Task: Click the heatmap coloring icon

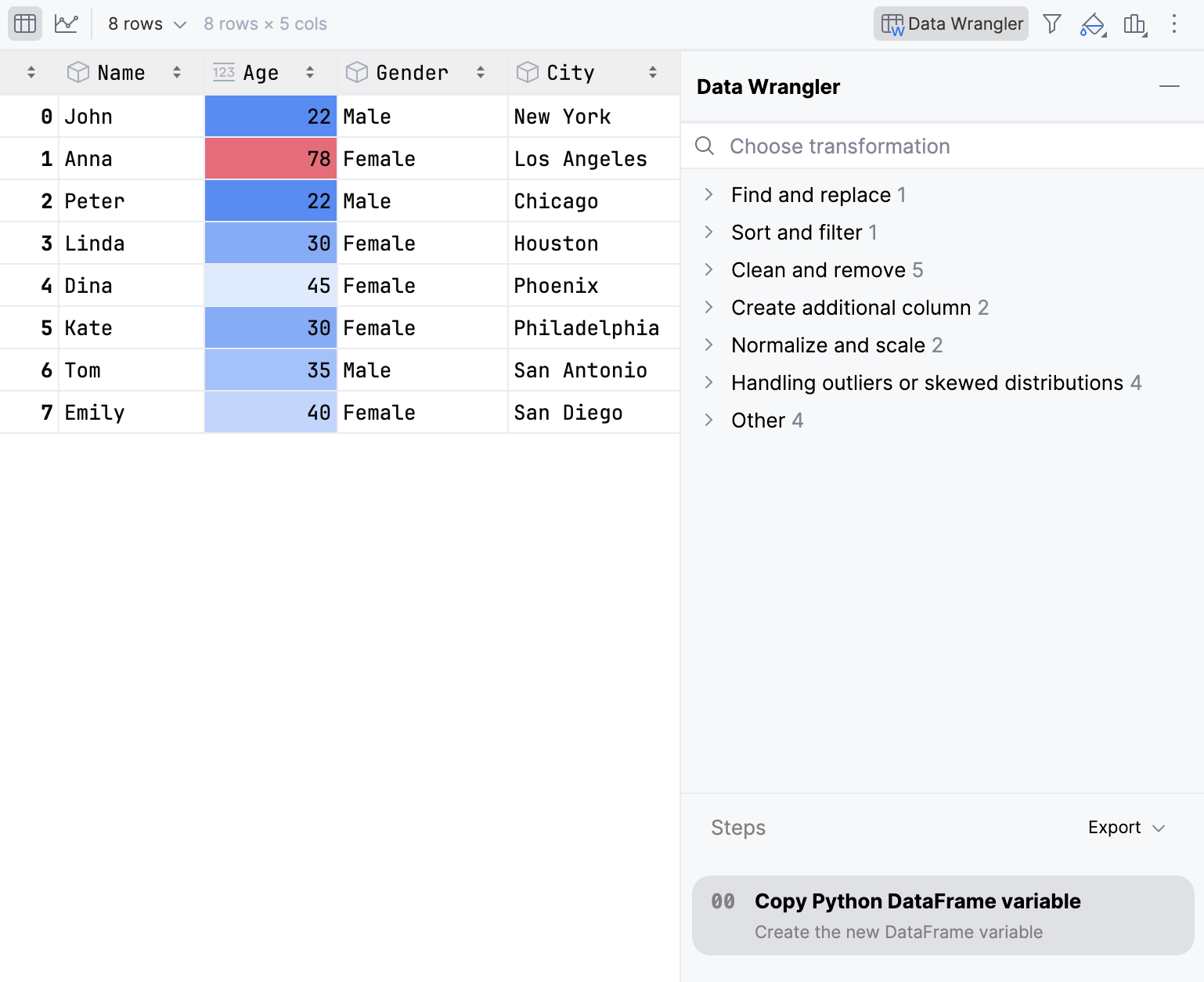Action: click(1092, 23)
